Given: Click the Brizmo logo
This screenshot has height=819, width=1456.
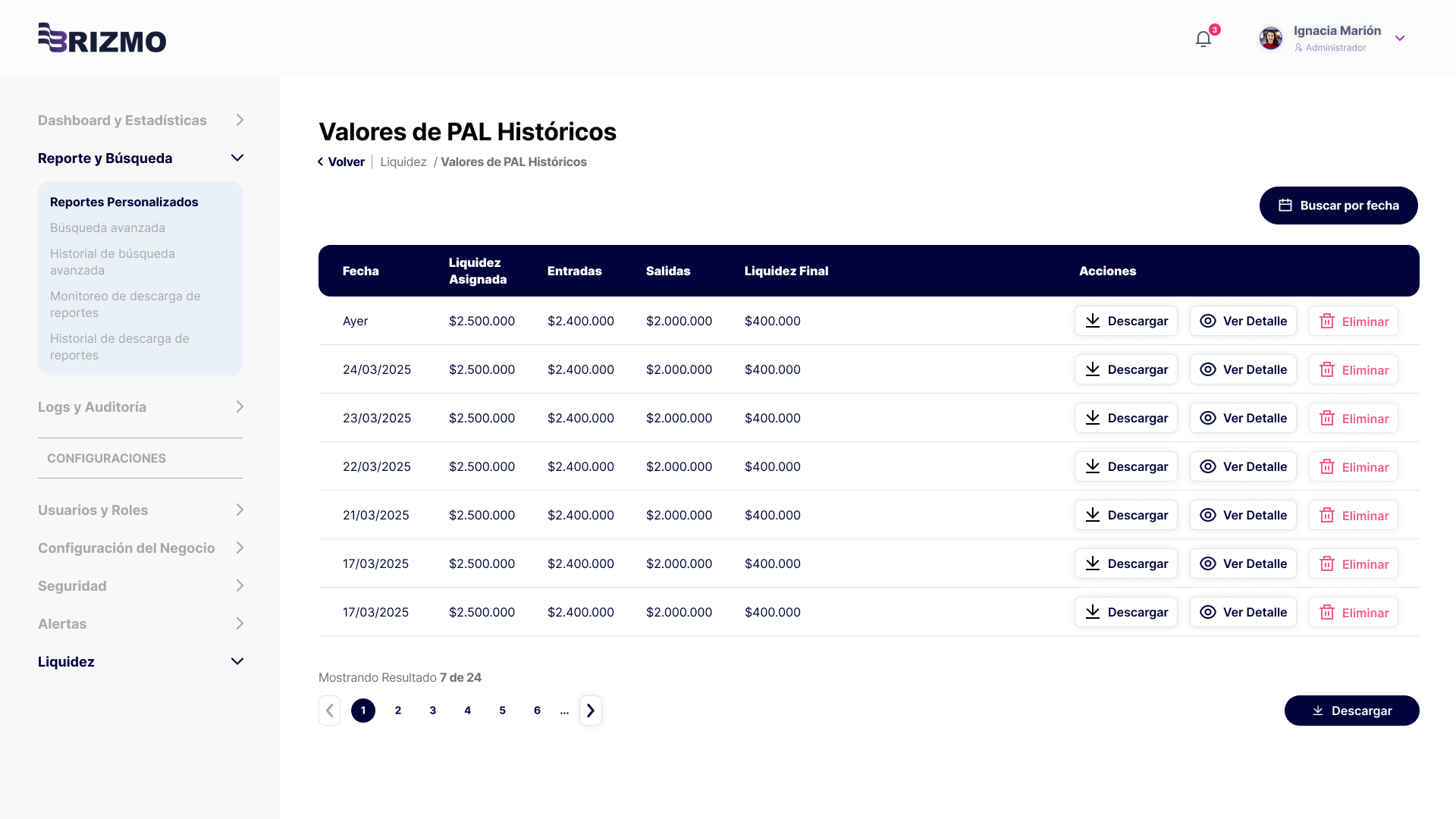Looking at the screenshot, I should 102,38.
